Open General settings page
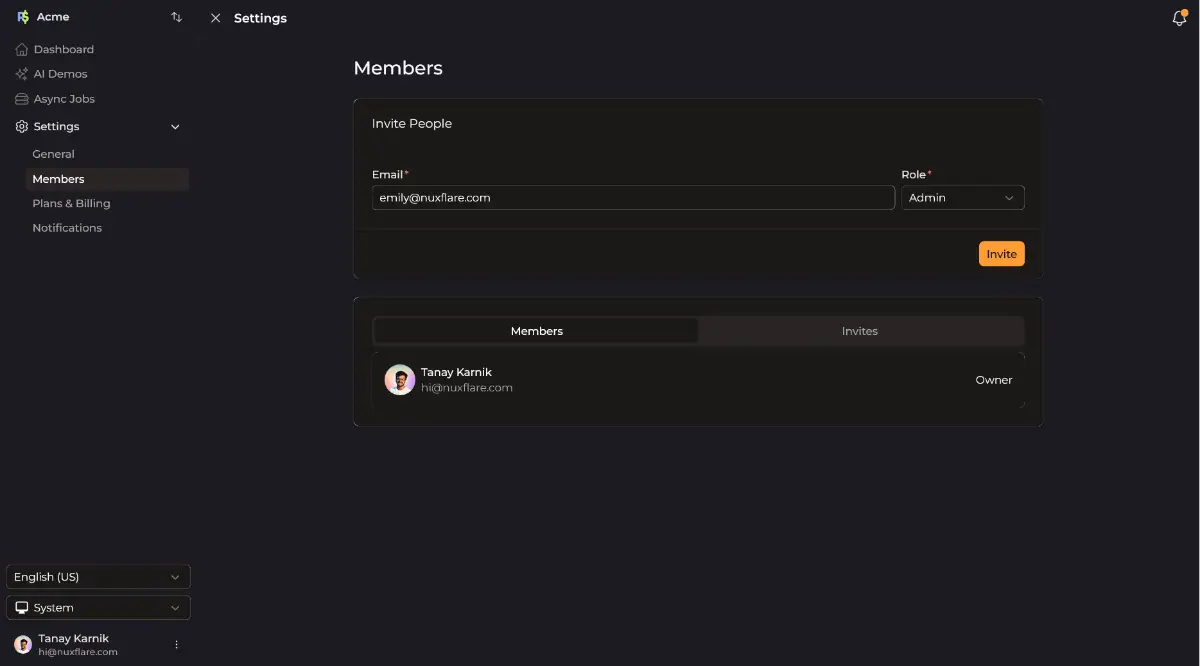1200x666 pixels. click(x=54, y=154)
